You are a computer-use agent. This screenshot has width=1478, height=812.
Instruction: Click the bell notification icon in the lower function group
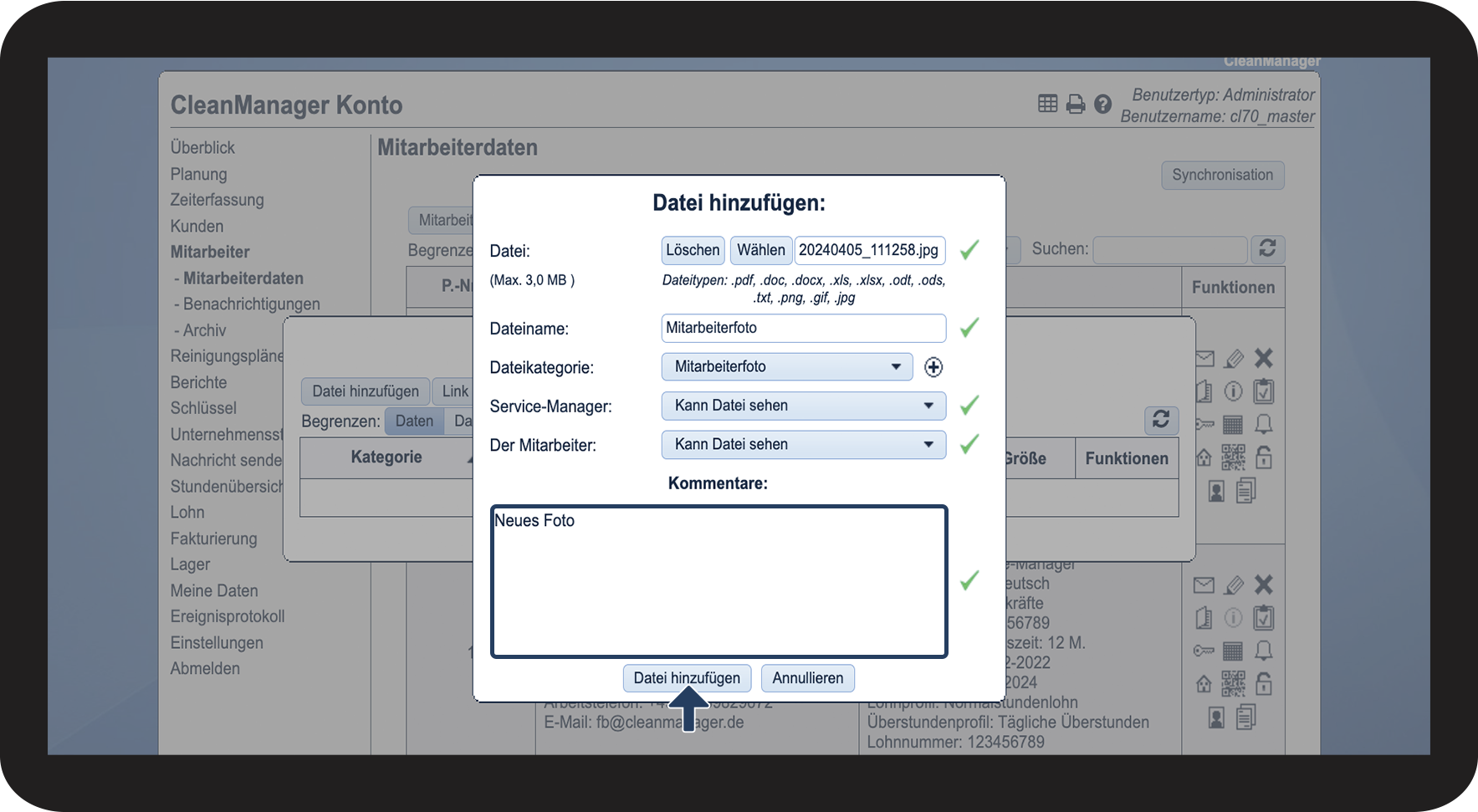(x=1264, y=651)
